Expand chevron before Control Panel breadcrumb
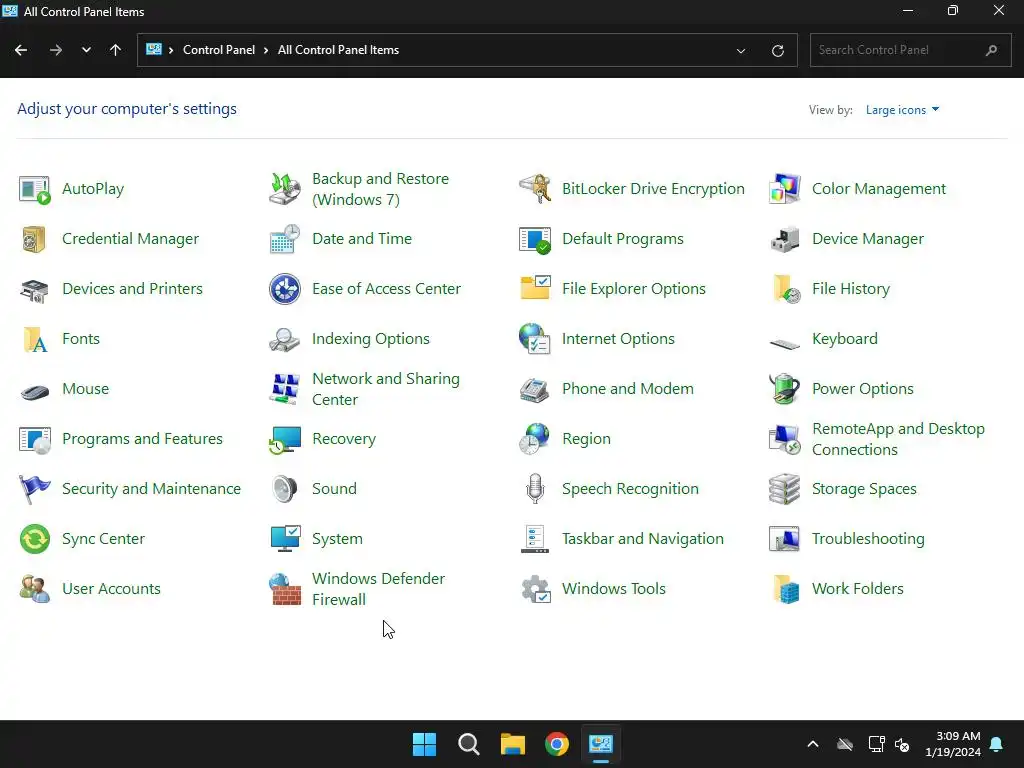Image resolution: width=1024 pixels, height=768 pixels. (x=171, y=50)
